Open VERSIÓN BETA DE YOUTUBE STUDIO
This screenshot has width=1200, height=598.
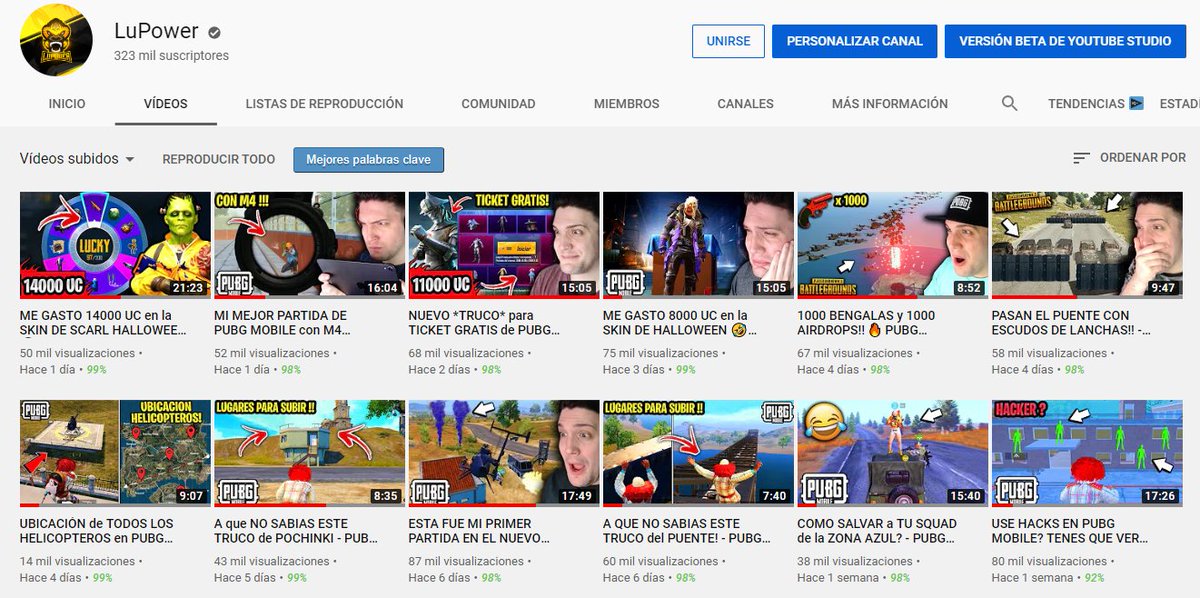click(x=1065, y=42)
